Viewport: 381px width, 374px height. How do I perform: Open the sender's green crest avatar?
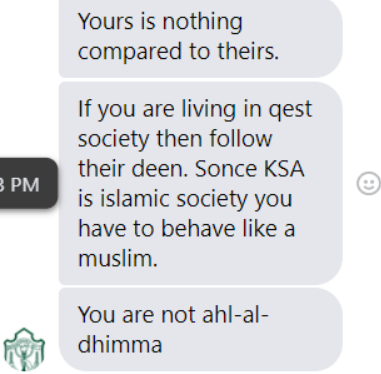24,349
